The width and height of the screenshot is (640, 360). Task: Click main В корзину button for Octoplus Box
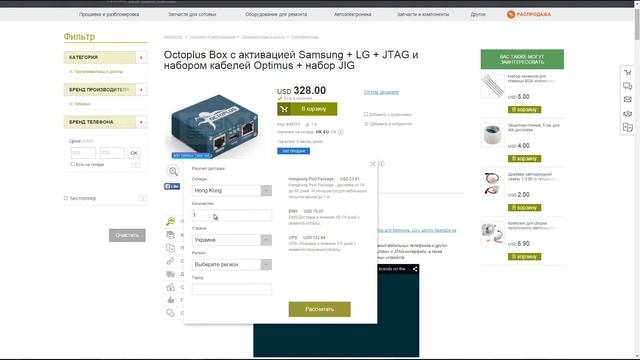click(x=307, y=109)
